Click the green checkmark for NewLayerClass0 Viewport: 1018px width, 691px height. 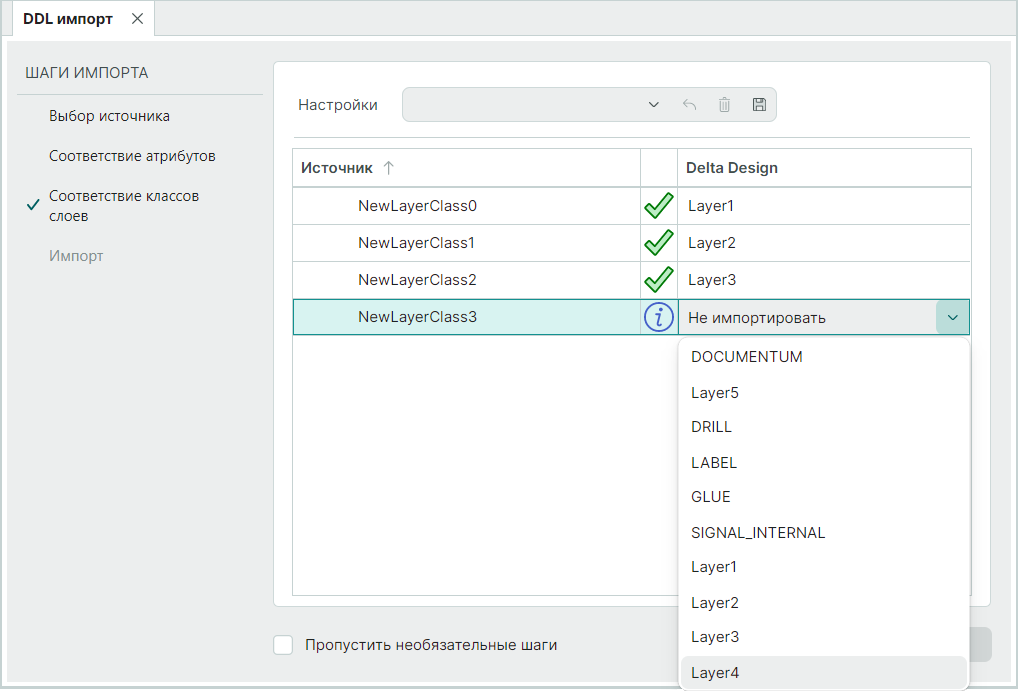(x=658, y=207)
